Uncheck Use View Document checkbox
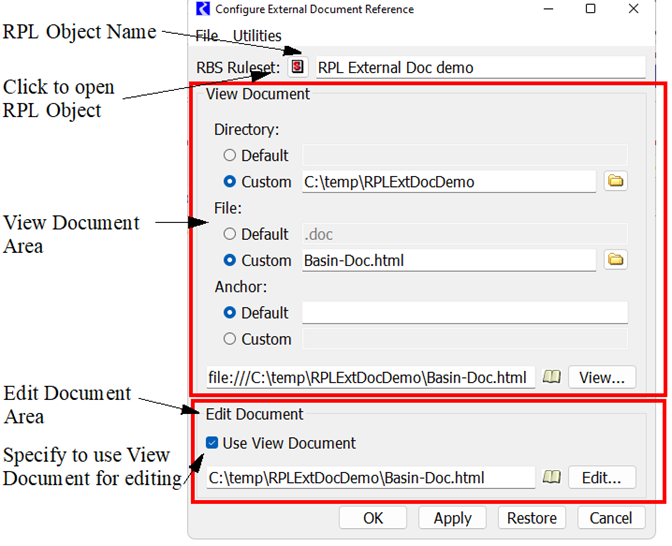Image resolution: width=672 pixels, height=546 pixels. [212, 443]
